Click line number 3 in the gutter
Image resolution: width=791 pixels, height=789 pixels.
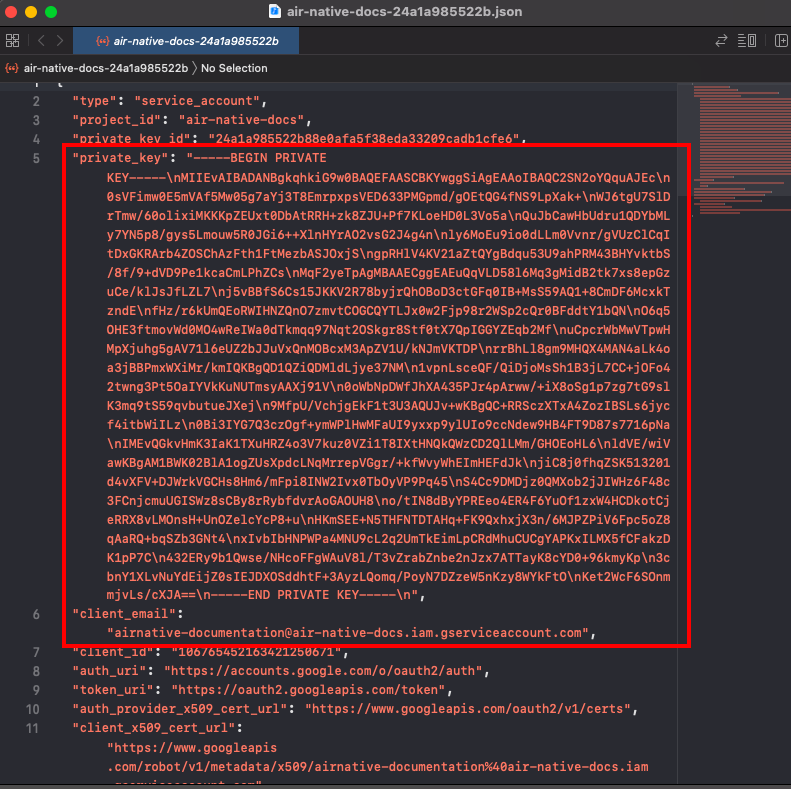36,120
